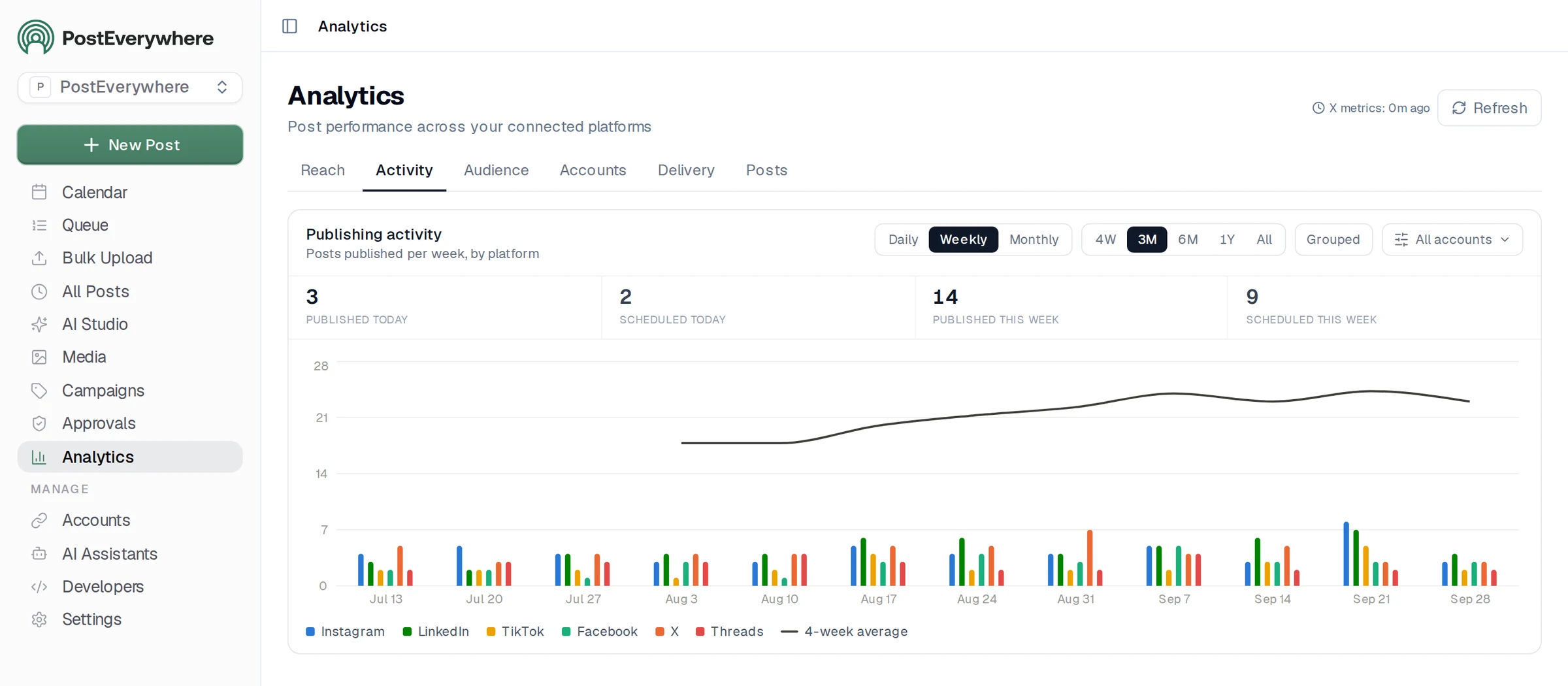The image size is (1568, 686).
Task: Click the PostEverywhere logo icon
Action: click(x=36, y=37)
